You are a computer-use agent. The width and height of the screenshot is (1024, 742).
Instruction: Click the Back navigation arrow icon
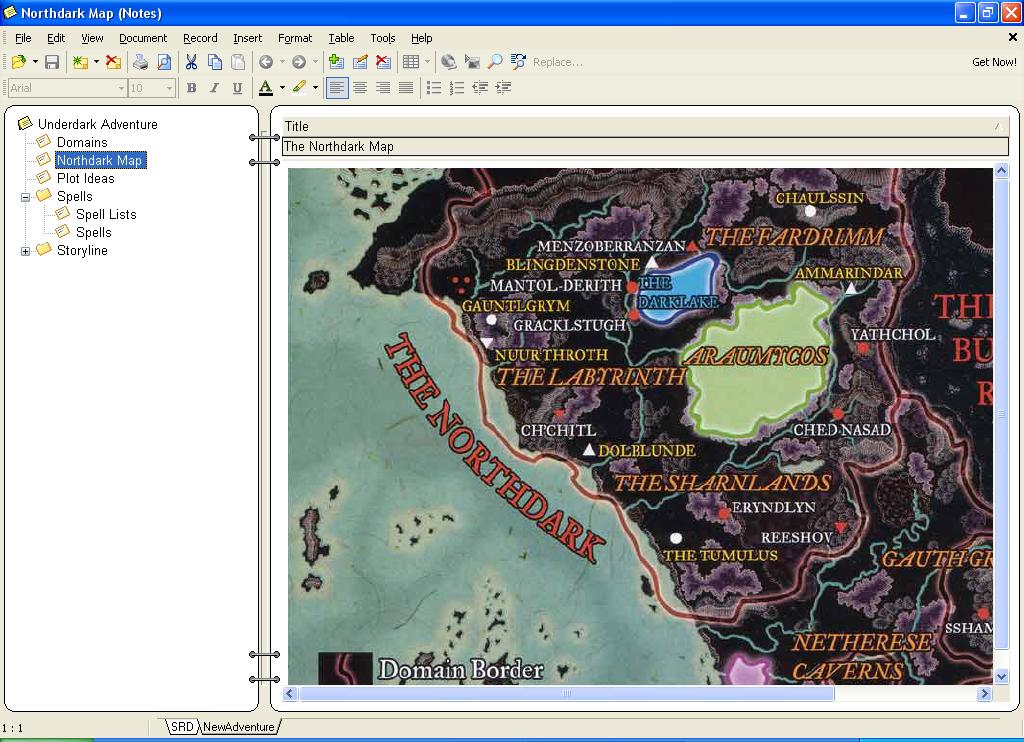(266, 62)
